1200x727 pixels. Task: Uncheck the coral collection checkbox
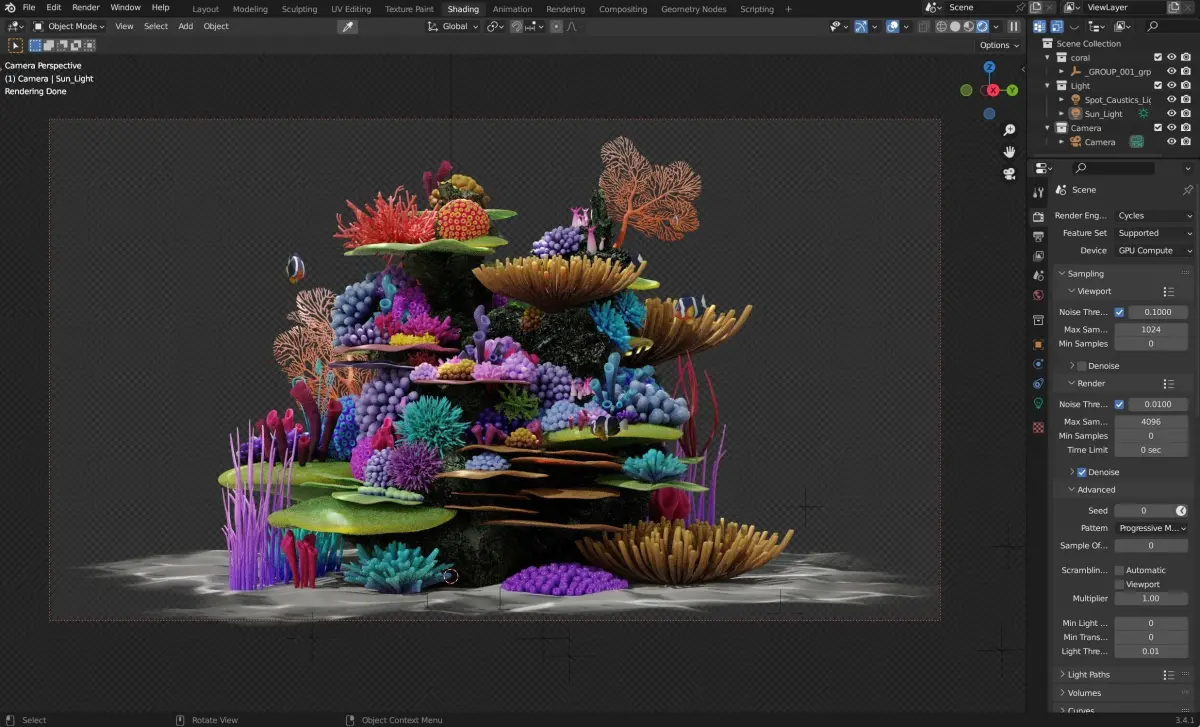coord(1158,58)
